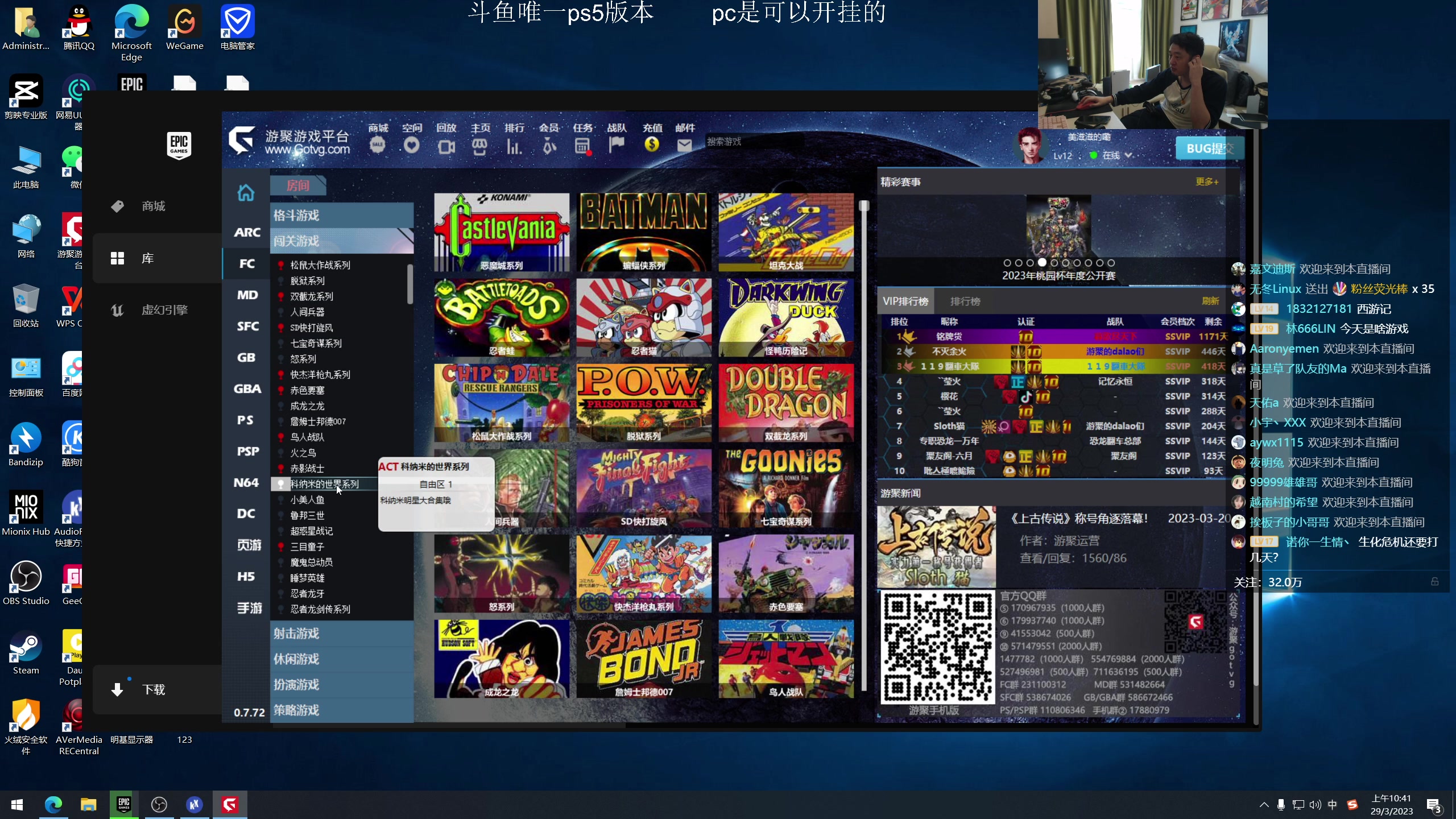This screenshot has height=819, width=1456.
Task: Toggle the favorite marker beside 赤色要塞
Action: click(x=280, y=390)
